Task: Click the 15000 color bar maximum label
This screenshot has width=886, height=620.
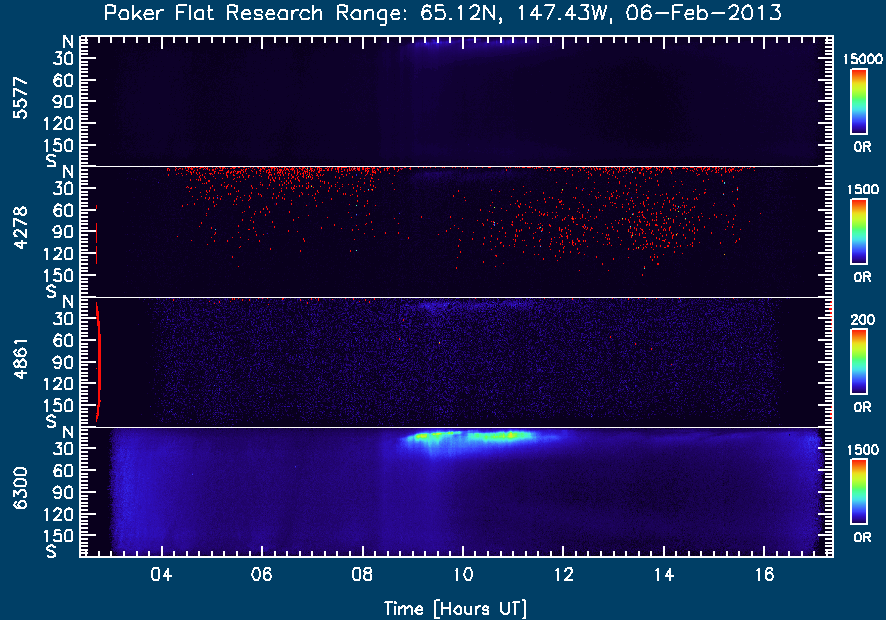Action: pyautogui.click(x=863, y=59)
